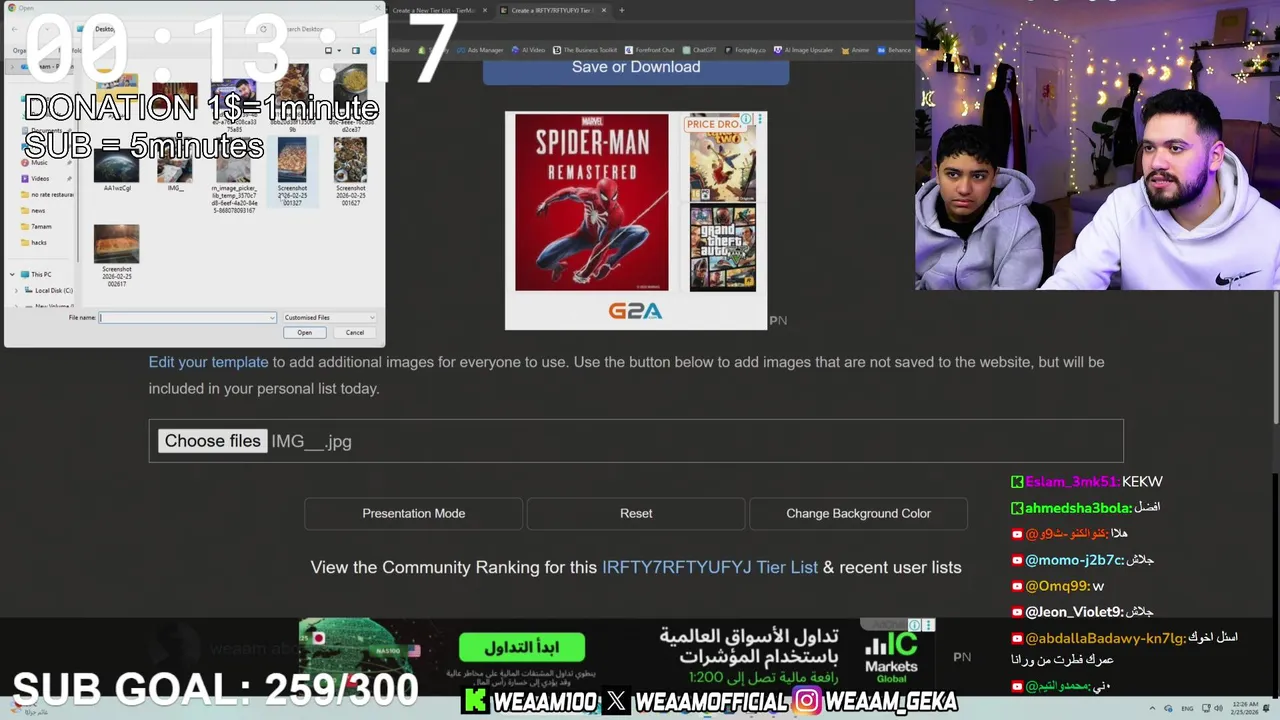Switch to Create a New Tier List tab
This screenshot has width=1280, height=720.
(432, 10)
